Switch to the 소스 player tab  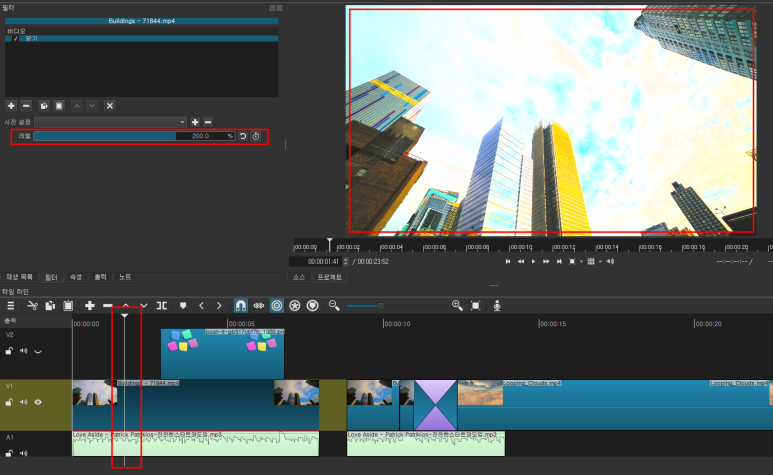pyautogui.click(x=299, y=277)
